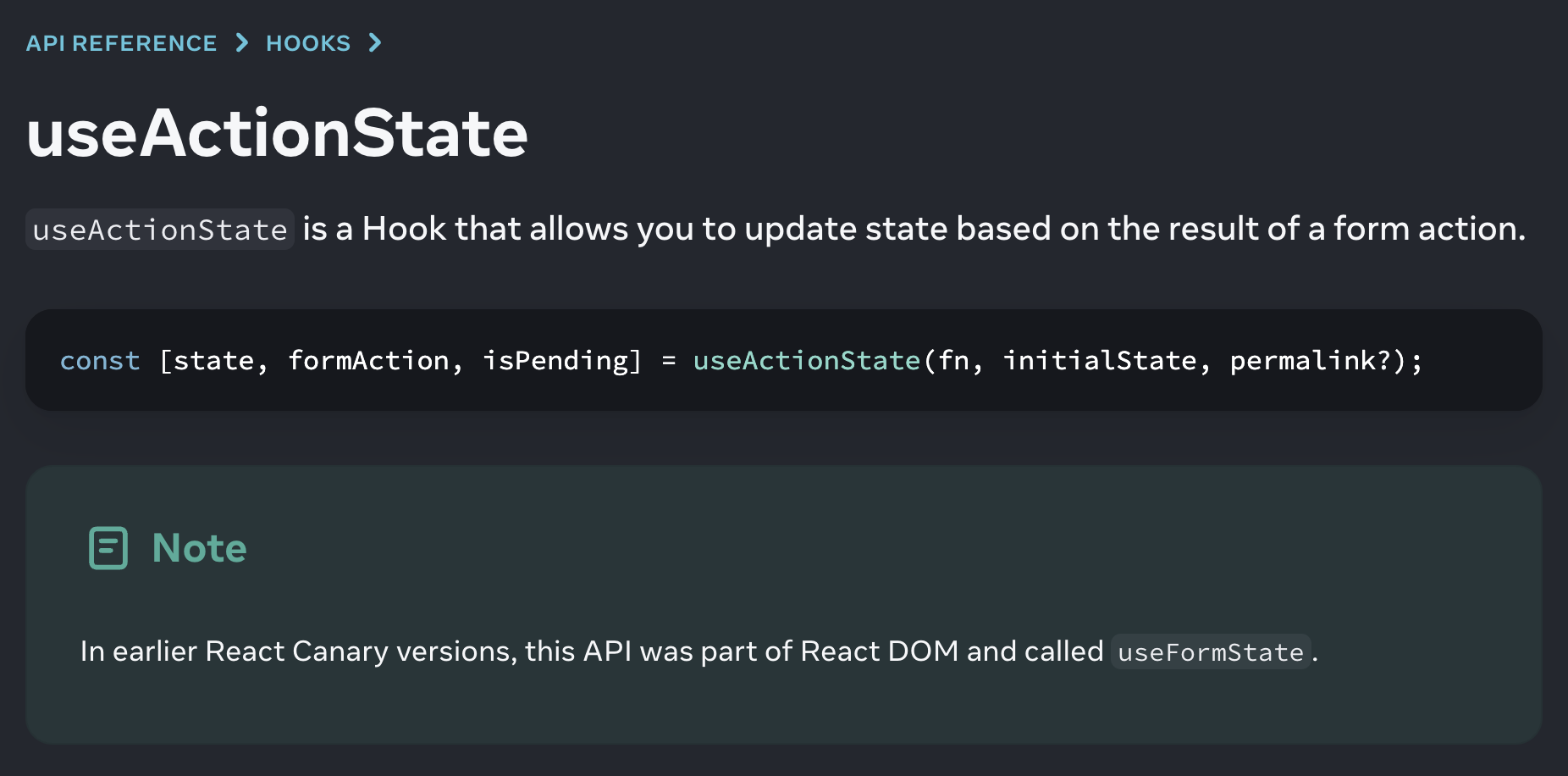Screen dimensions: 1568x776
Task: Click isPending variable in code block
Action: [555, 361]
